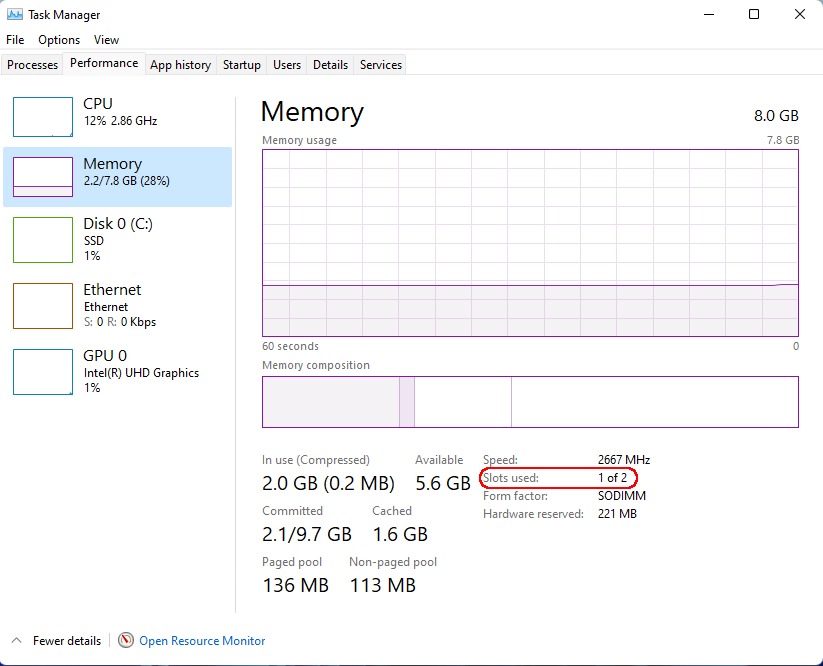Click the Memory composition bar
Image resolution: width=823 pixels, height=666 pixels.
coord(530,402)
